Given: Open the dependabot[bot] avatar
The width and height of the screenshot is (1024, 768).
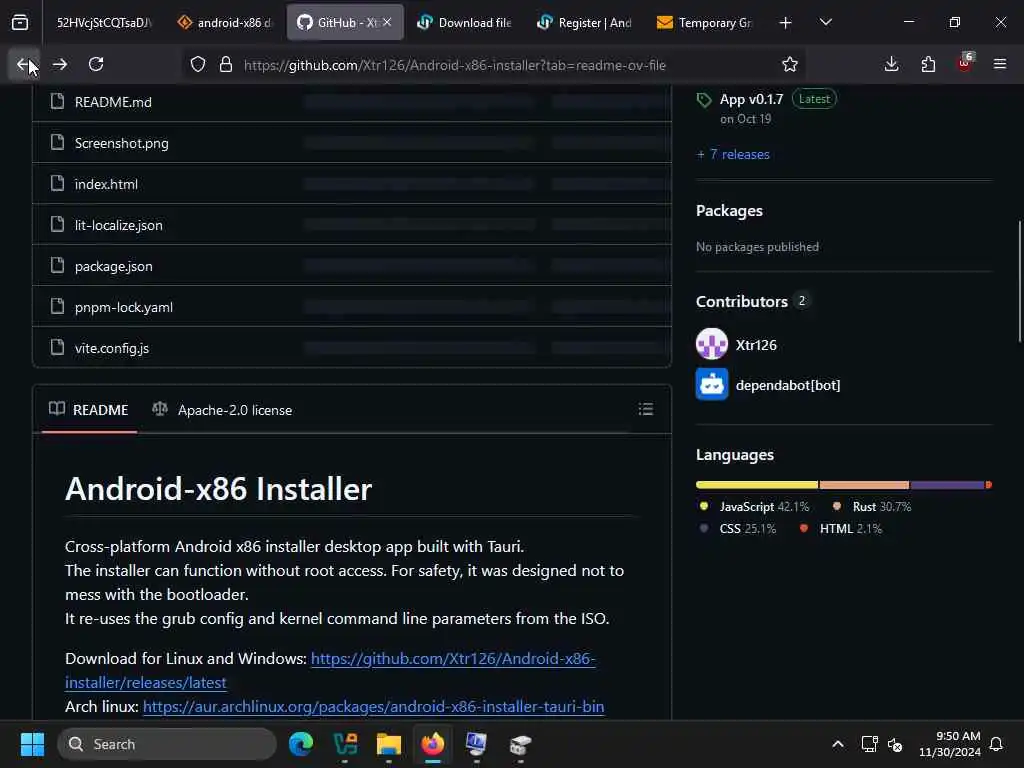Looking at the screenshot, I should pyautogui.click(x=712, y=385).
